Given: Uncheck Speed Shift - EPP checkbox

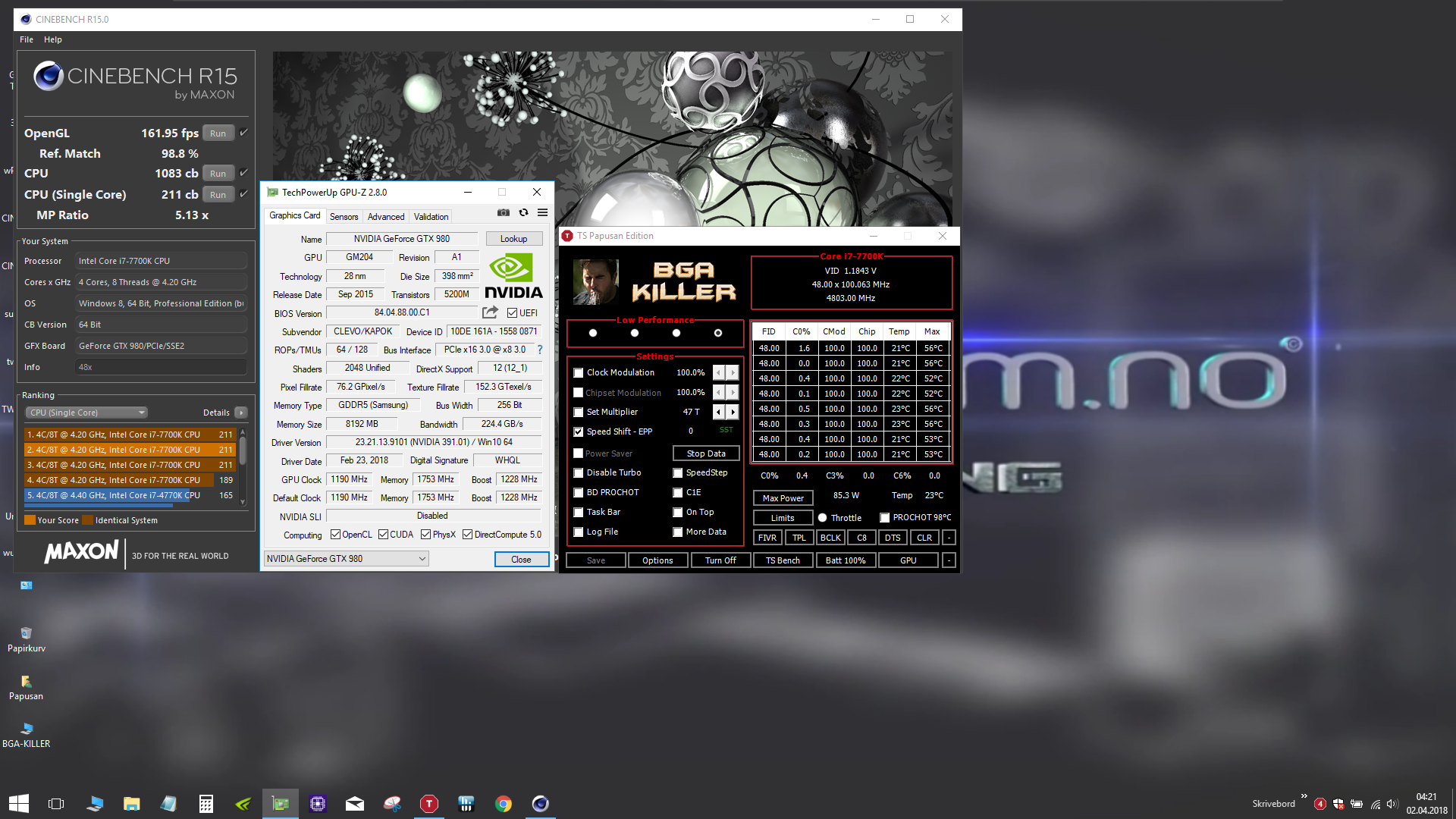Looking at the screenshot, I should [x=579, y=431].
